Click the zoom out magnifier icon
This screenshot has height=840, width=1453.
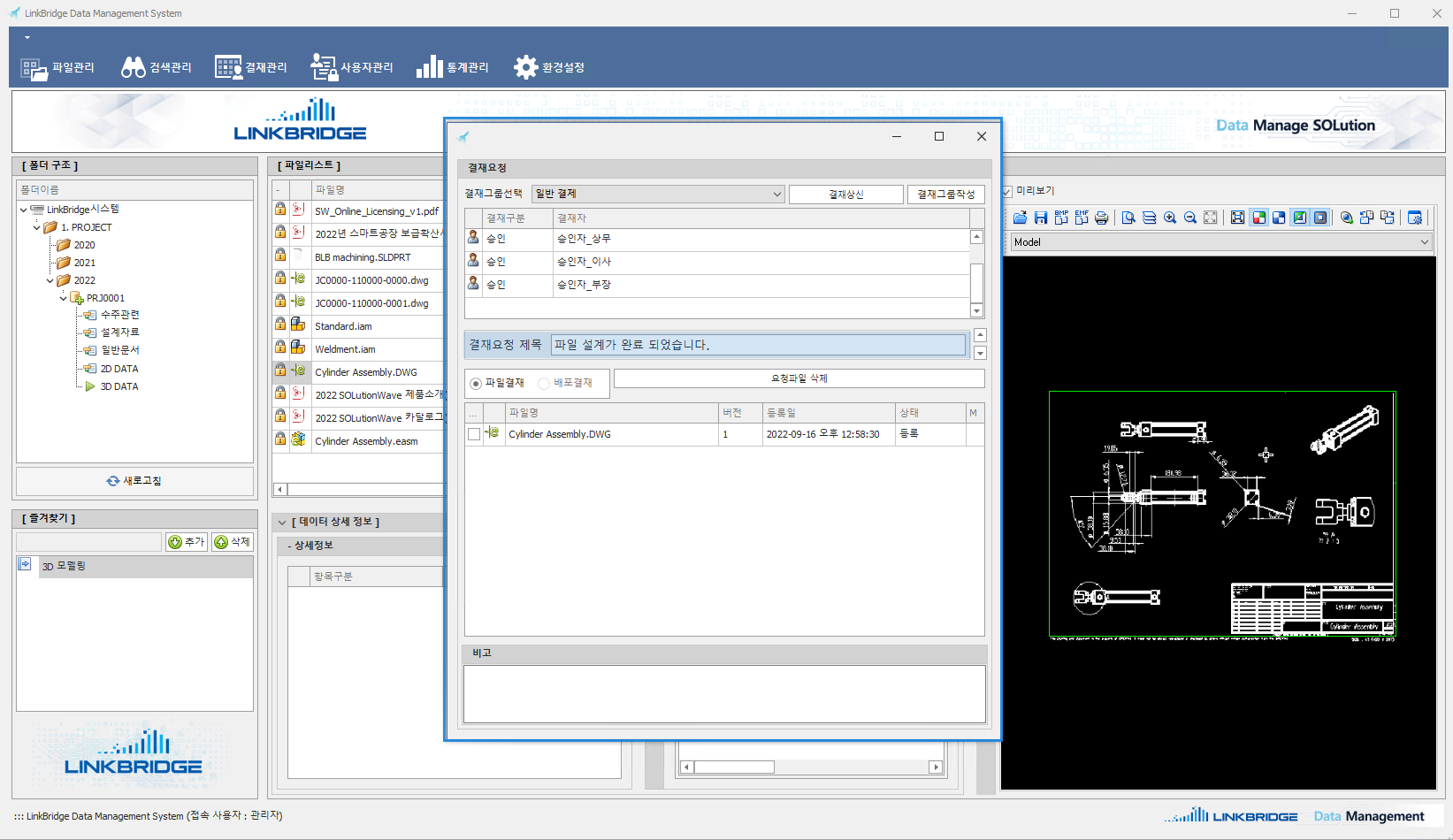tap(1190, 218)
